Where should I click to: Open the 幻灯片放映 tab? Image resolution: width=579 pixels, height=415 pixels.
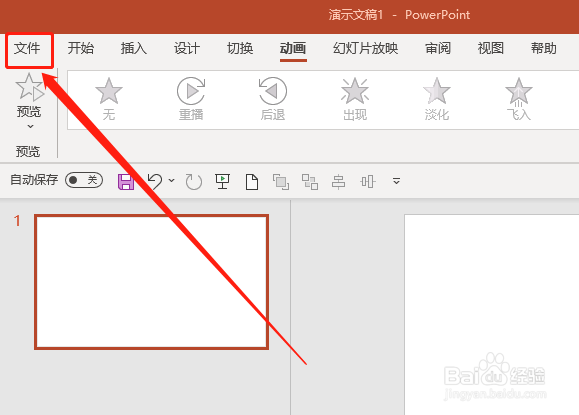pyautogui.click(x=366, y=49)
